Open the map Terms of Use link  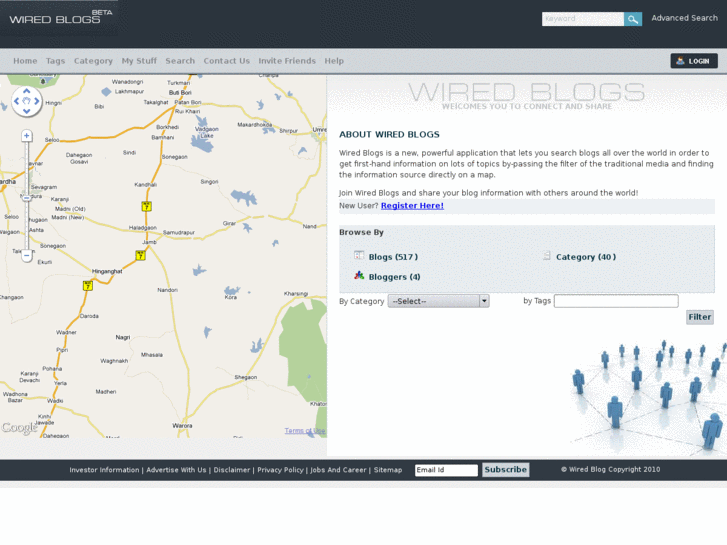(305, 431)
